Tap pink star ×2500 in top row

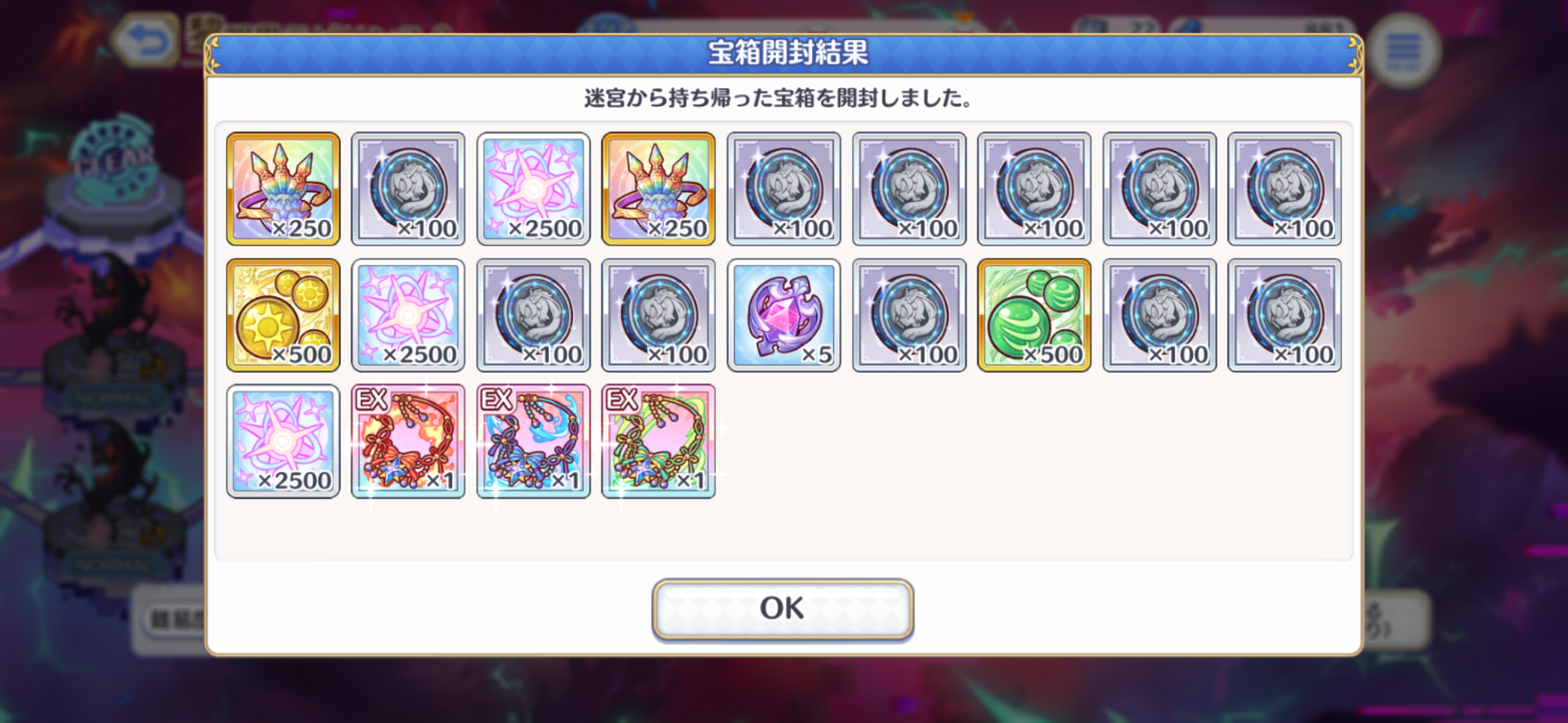click(533, 189)
